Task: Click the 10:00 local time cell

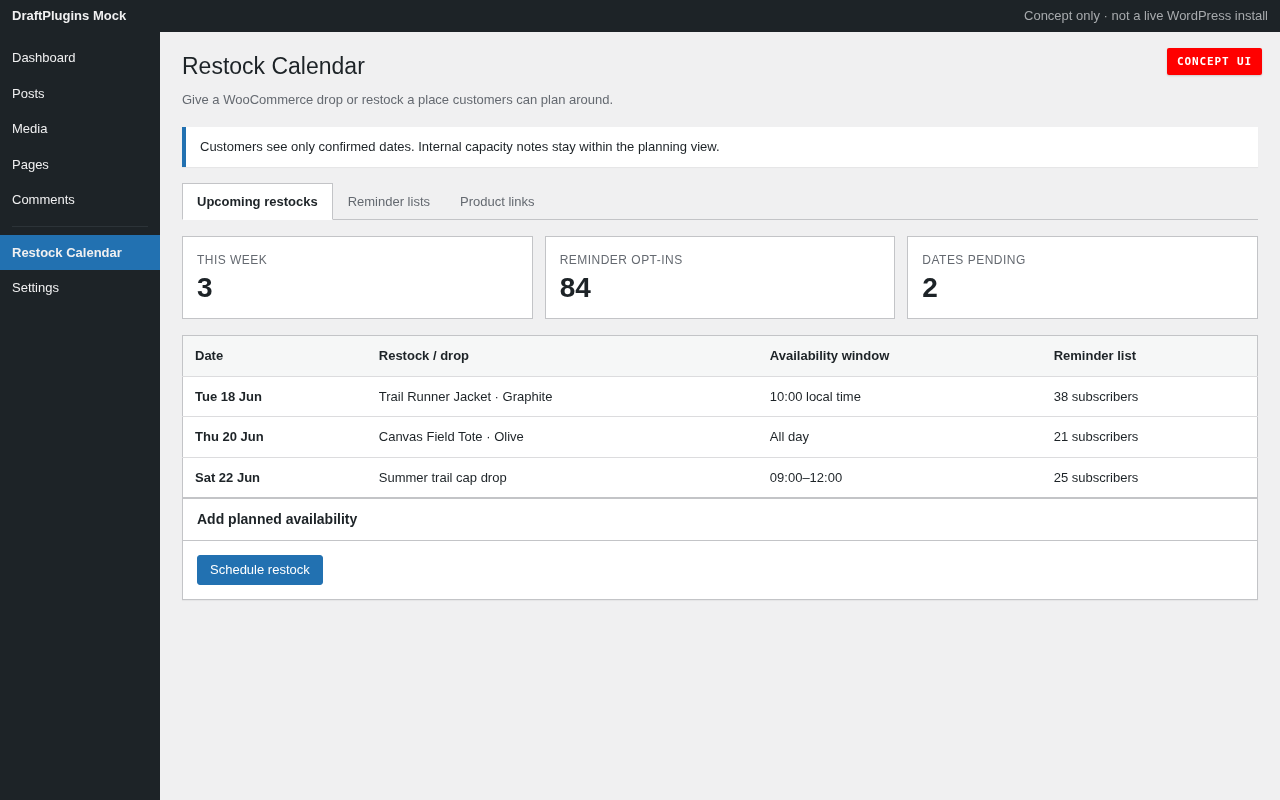Action: coord(900,397)
